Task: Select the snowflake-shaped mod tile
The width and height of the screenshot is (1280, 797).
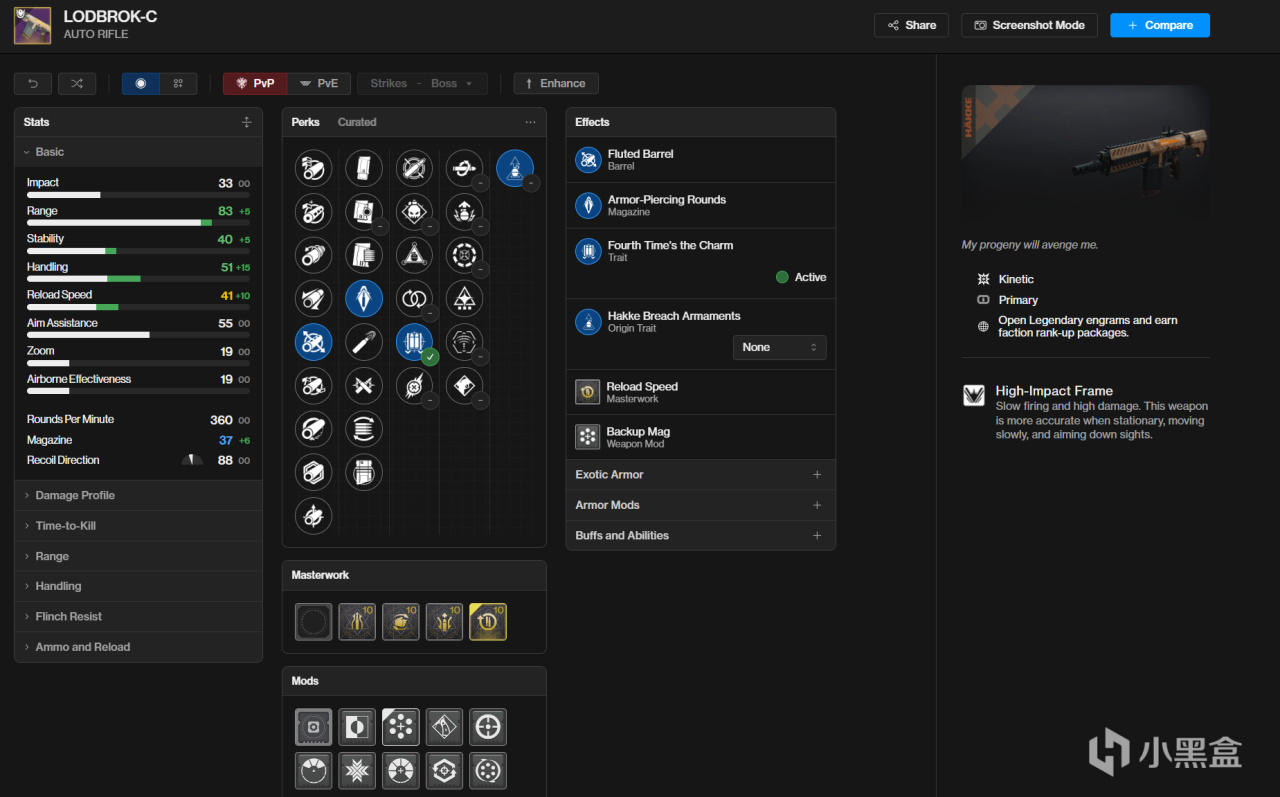Action: point(357,771)
